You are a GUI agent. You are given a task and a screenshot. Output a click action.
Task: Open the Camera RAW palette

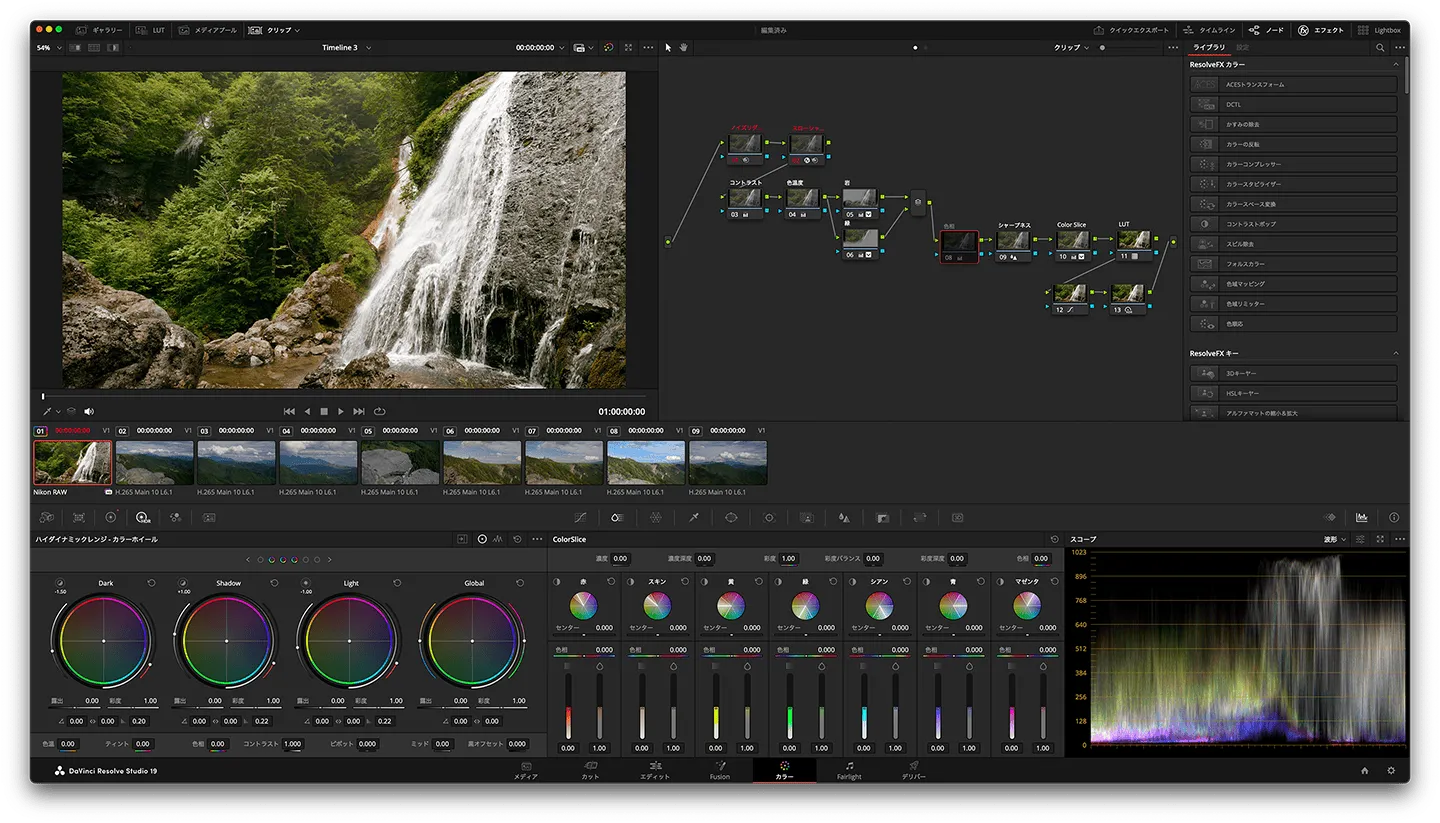tap(46, 518)
